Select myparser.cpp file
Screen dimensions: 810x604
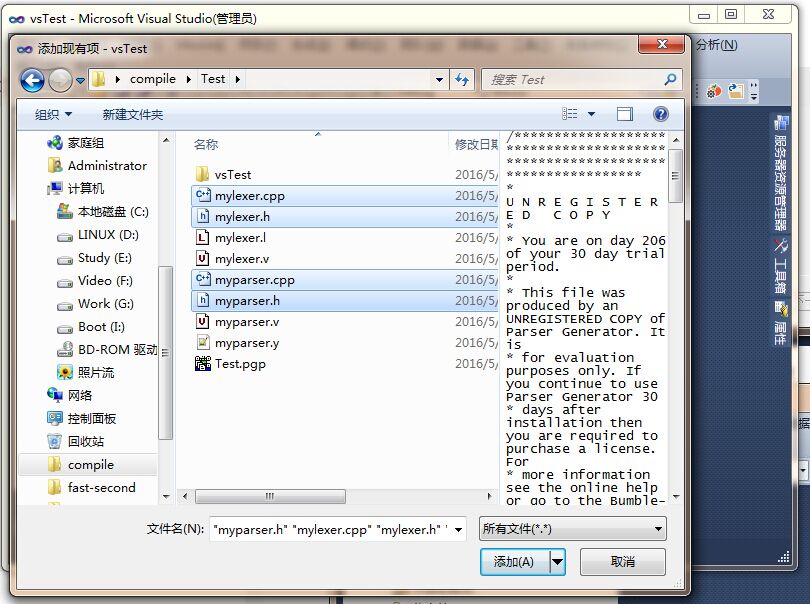(x=345, y=280)
